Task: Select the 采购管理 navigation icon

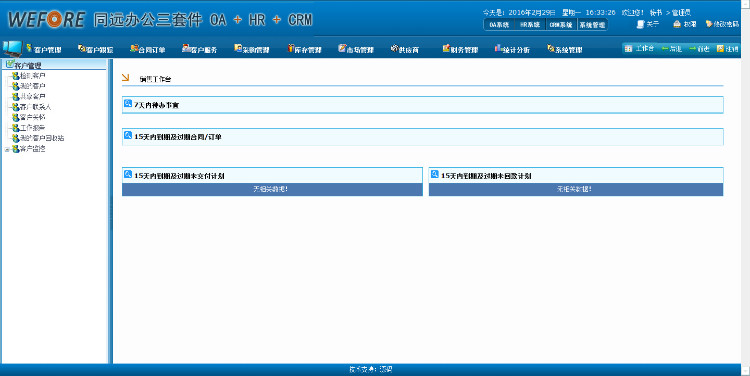Action: click(x=238, y=48)
